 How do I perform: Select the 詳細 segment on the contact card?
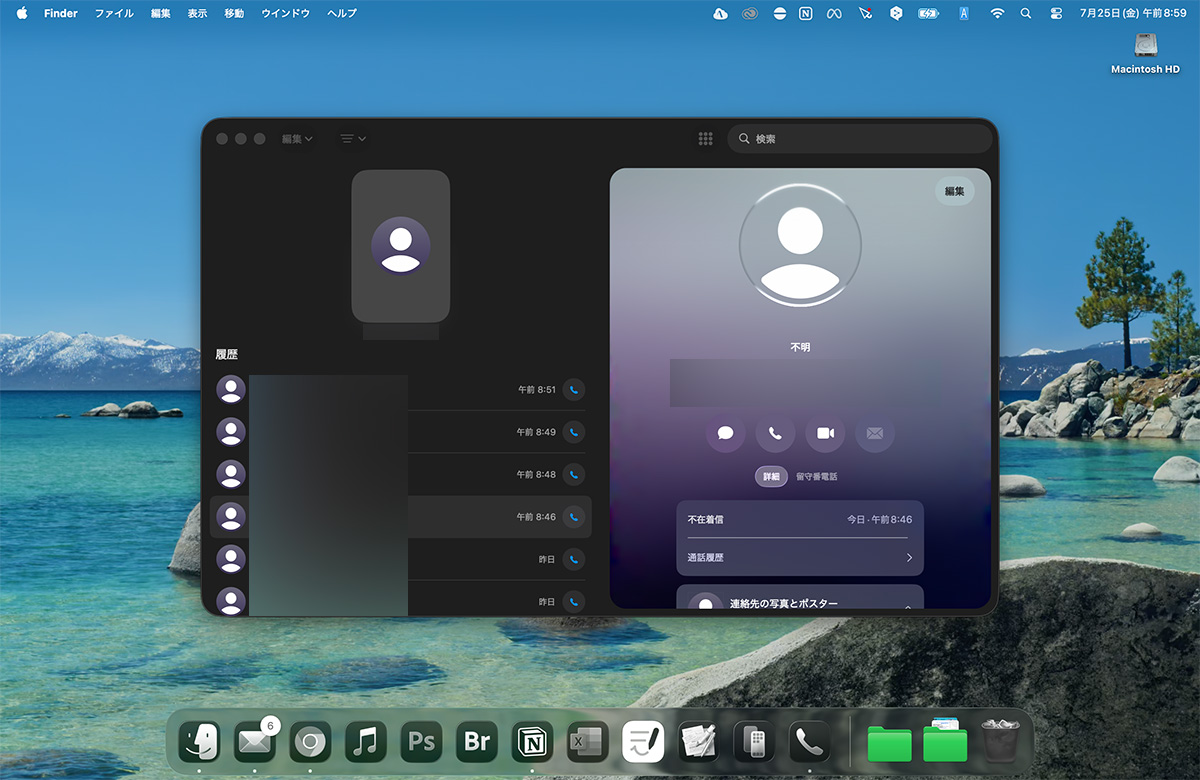tap(771, 477)
